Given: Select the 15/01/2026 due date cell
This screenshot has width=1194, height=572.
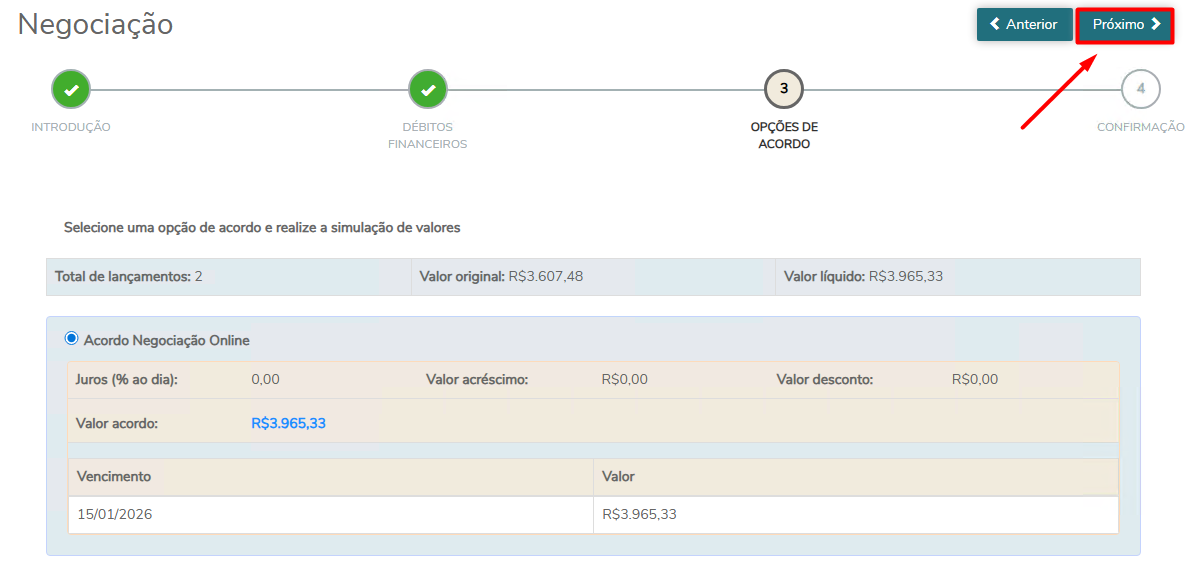Looking at the screenshot, I should (x=115, y=515).
